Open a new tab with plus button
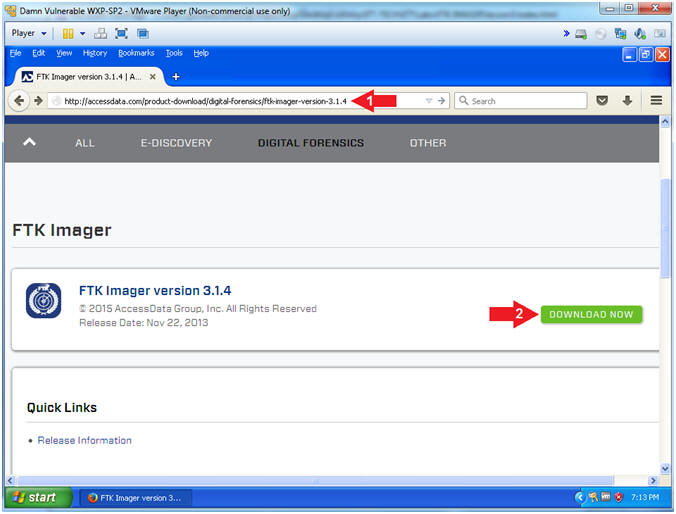Screen dimensions: 676x514 click(176, 77)
